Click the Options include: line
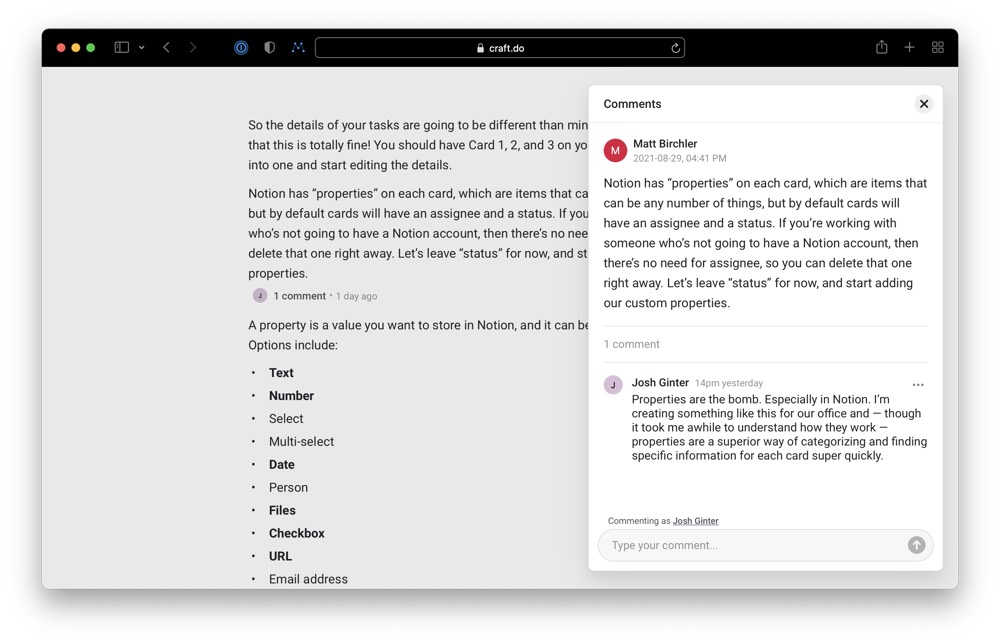 293,345
